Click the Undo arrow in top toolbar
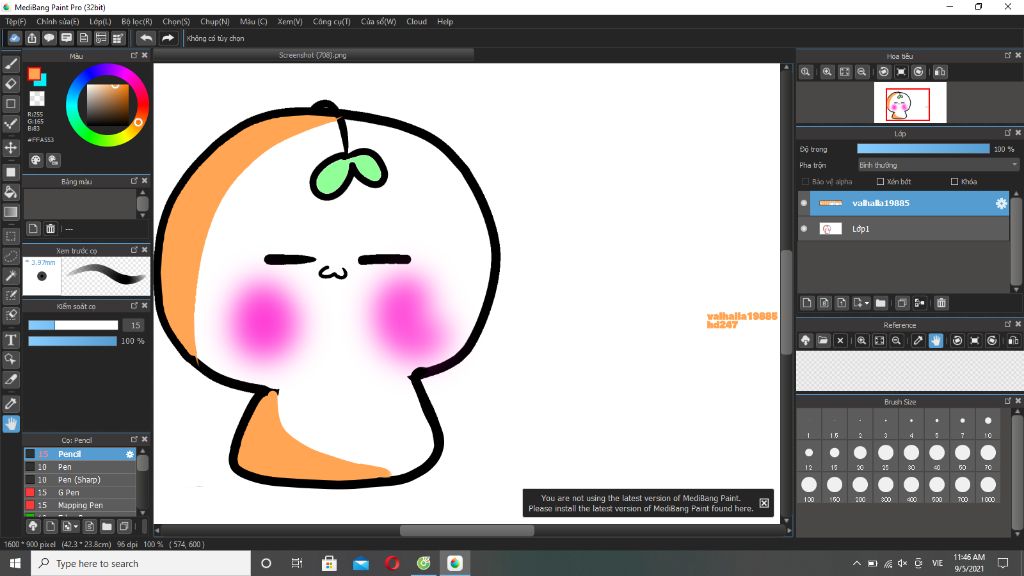The height and width of the screenshot is (576, 1024). click(x=146, y=38)
